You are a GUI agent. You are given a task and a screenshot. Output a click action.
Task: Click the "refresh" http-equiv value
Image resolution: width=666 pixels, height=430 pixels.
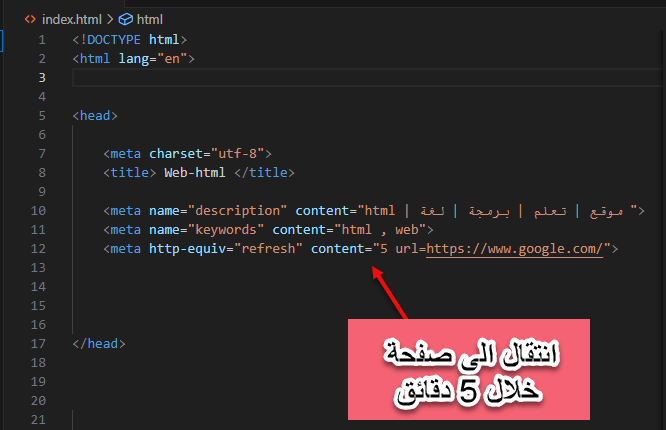tap(266, 249)
